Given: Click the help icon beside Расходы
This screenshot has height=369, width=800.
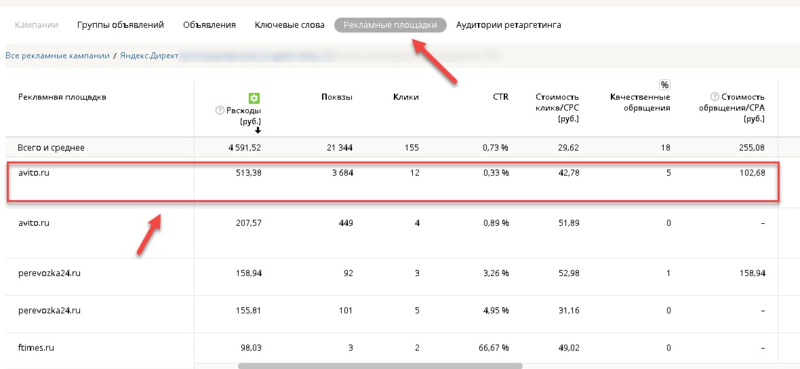Looking at the screenshot, I should [220, 110].
